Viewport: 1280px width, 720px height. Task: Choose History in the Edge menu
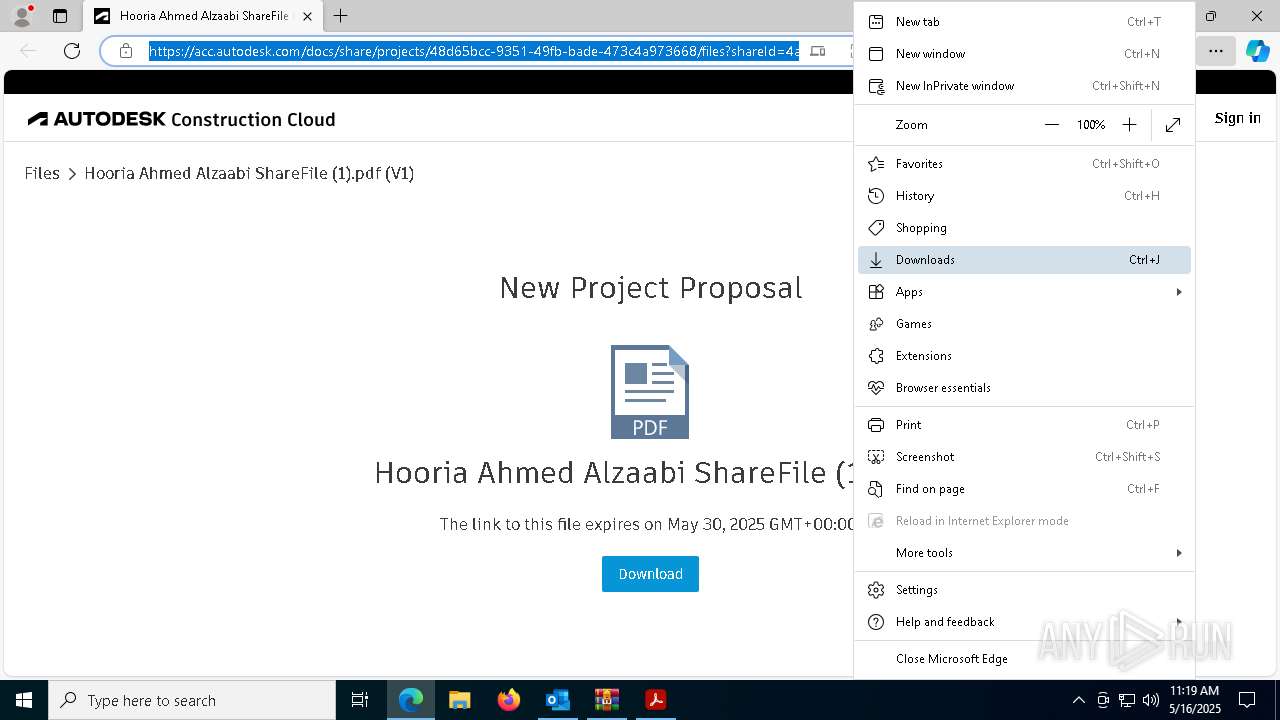pyautogui.click(x=1024, y=196)
